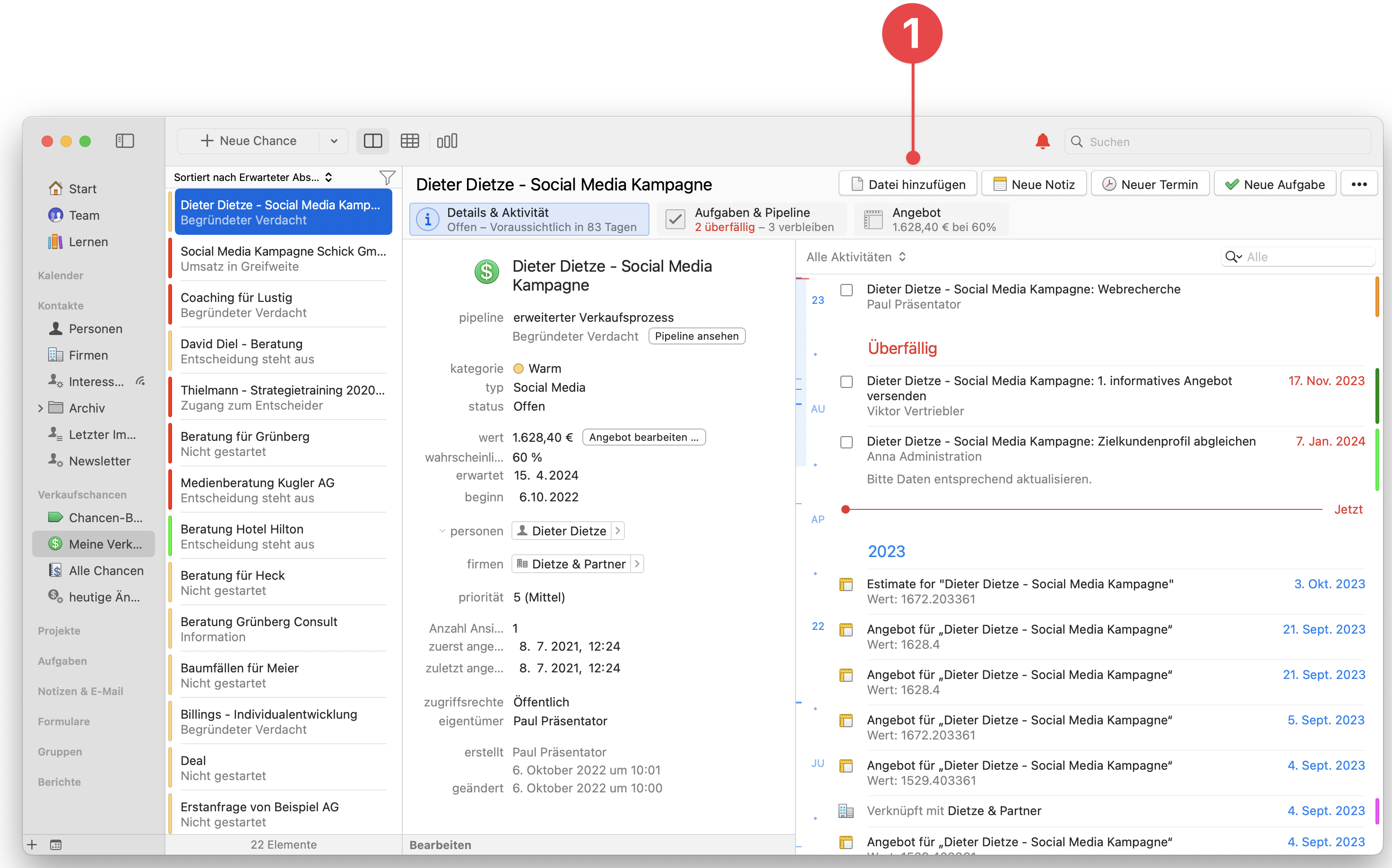Click the Warm category color dot
Viewport: 1392px width, 868px height.
pyautogui.click(x=518, y=369)
